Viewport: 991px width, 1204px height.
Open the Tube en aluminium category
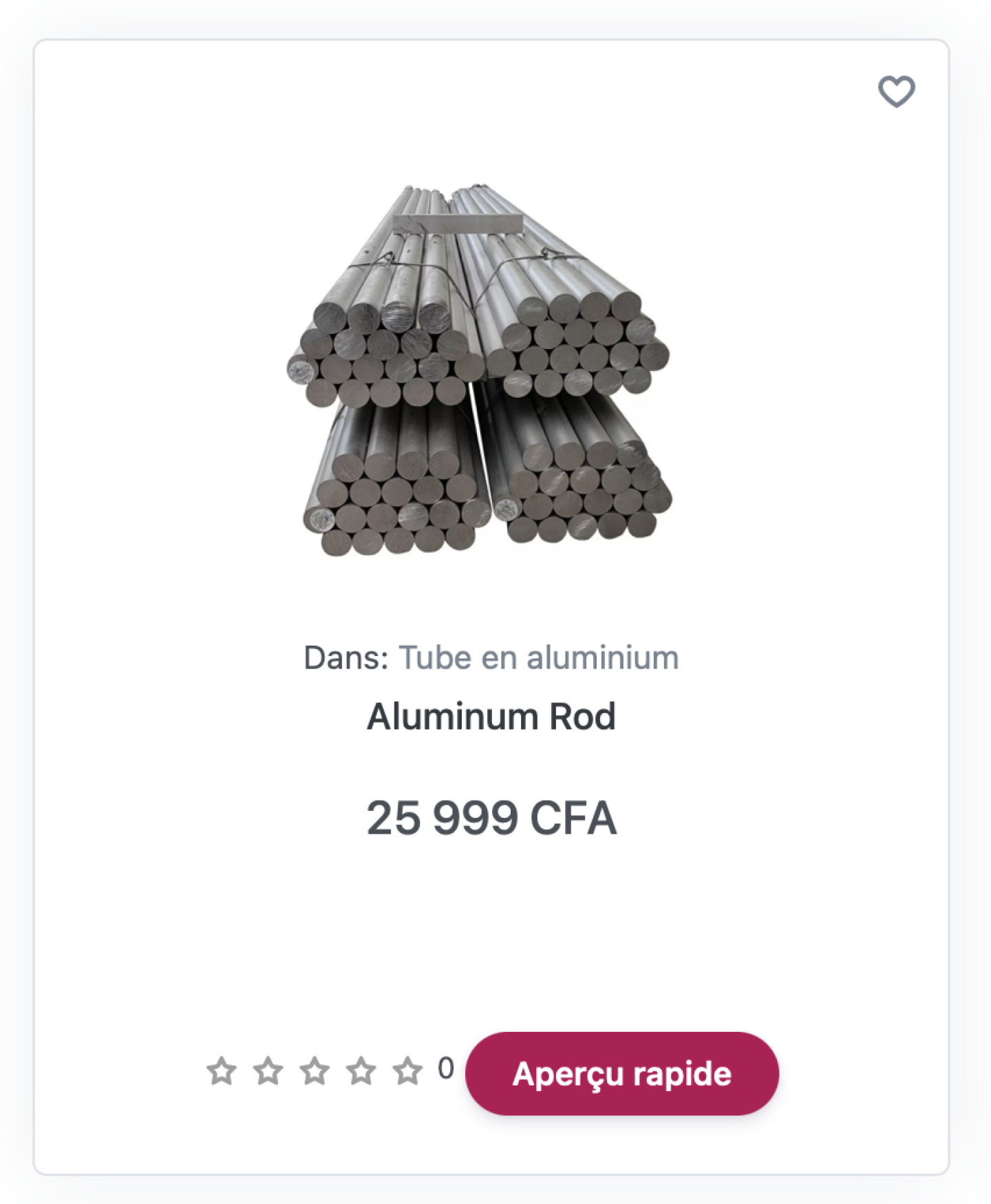point(539,657)
